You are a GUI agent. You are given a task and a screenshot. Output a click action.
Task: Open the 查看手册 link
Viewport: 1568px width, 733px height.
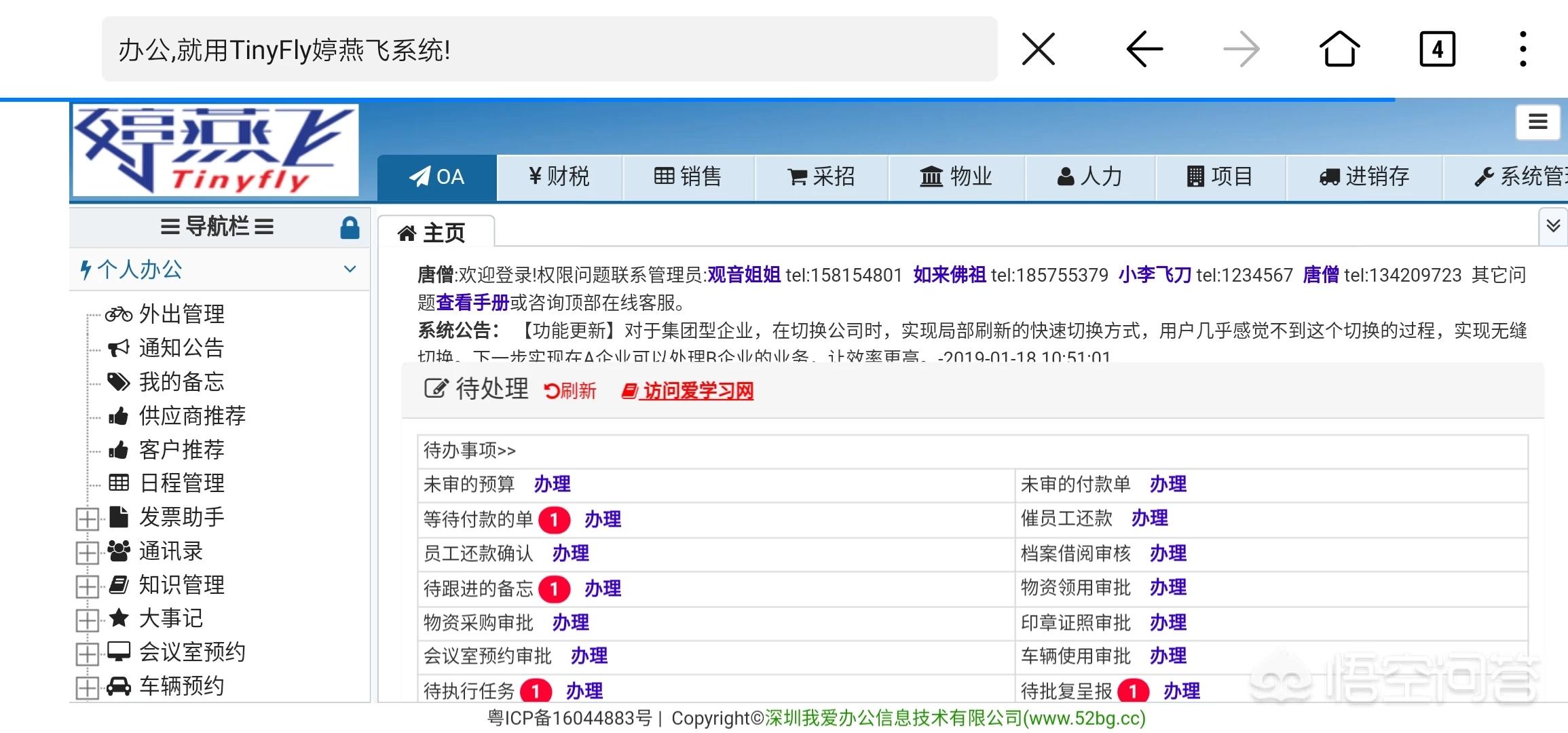coord(472,303)
